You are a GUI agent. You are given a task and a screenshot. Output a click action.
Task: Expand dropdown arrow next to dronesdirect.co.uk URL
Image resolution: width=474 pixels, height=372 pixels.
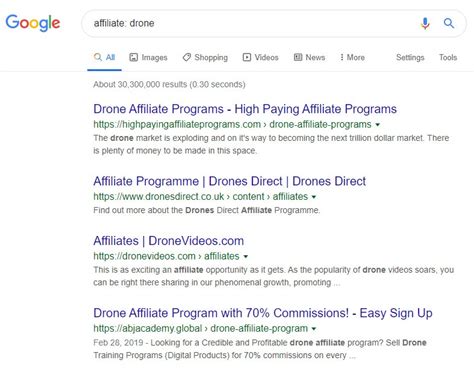point(314,197)
